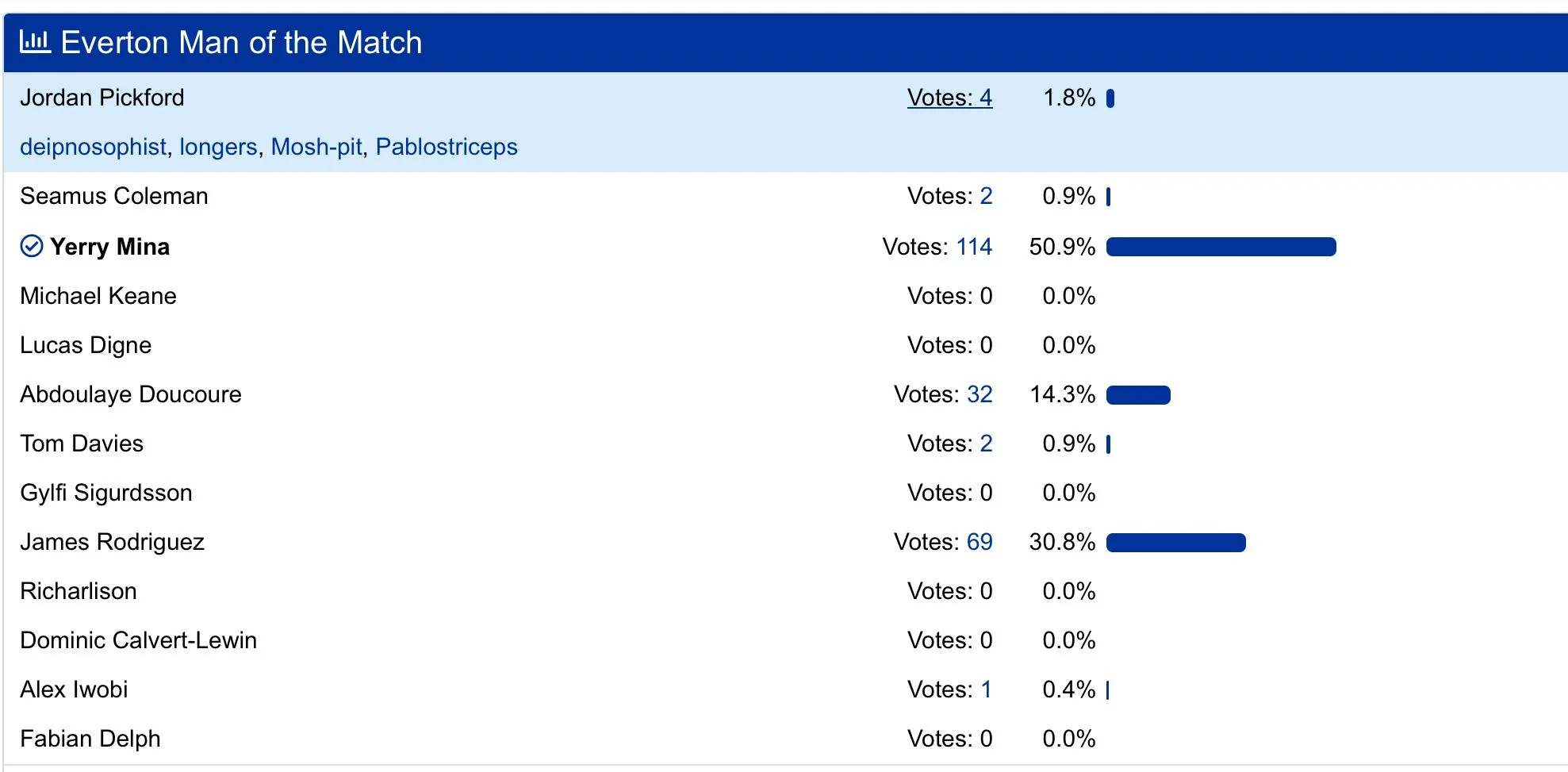The image size is (1568, 772).
Task: Open voter profile Pablostriceps
Action: coord(447,147)
